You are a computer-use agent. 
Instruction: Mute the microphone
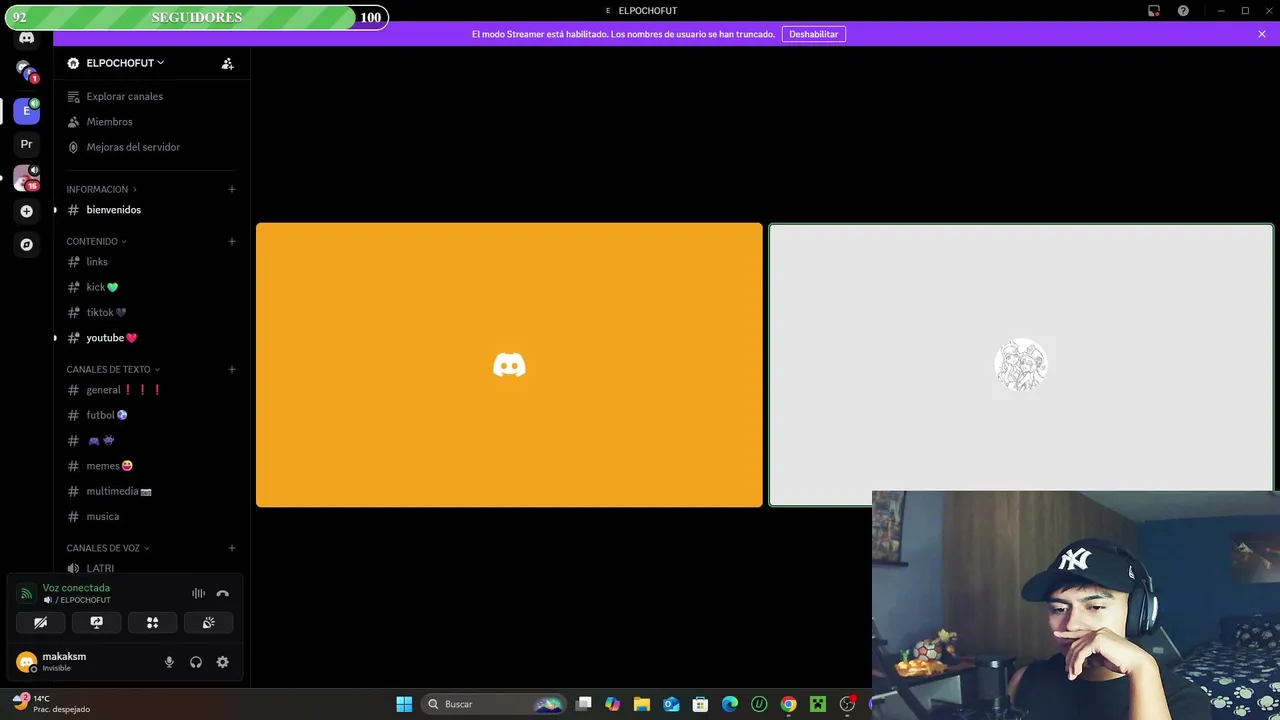tap(169, 662)
